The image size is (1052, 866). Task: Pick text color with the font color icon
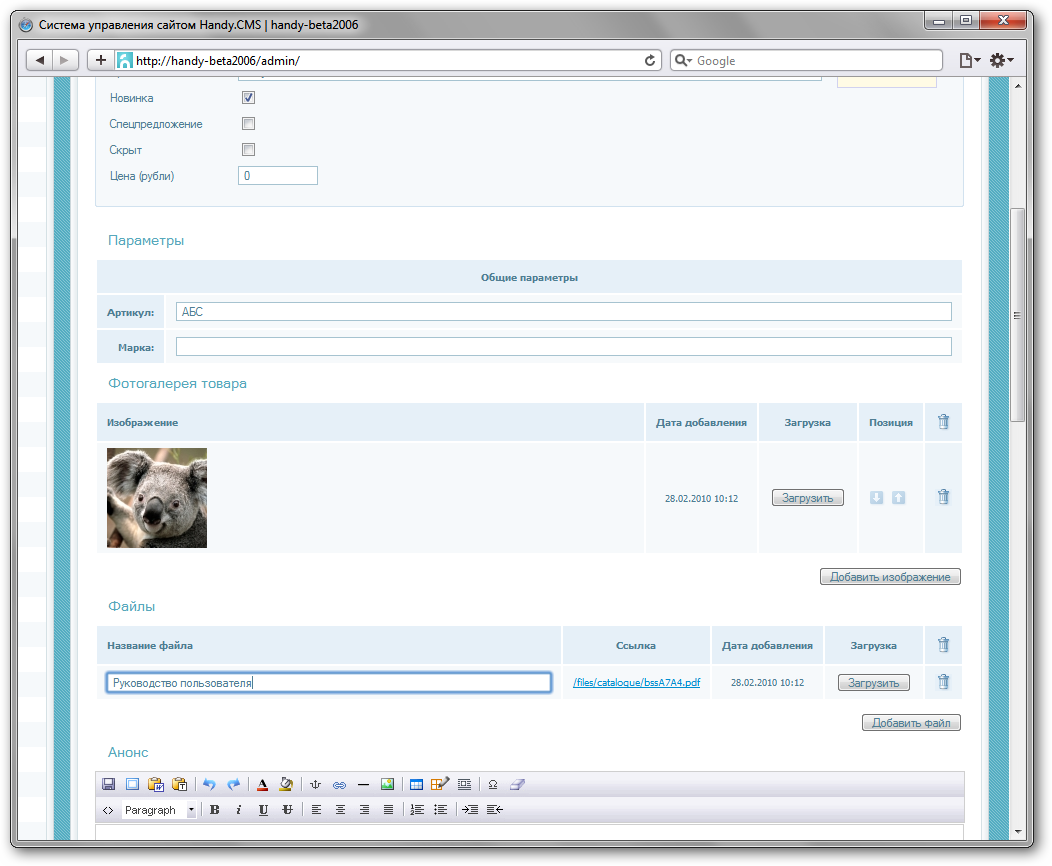[x=262, y=785]
